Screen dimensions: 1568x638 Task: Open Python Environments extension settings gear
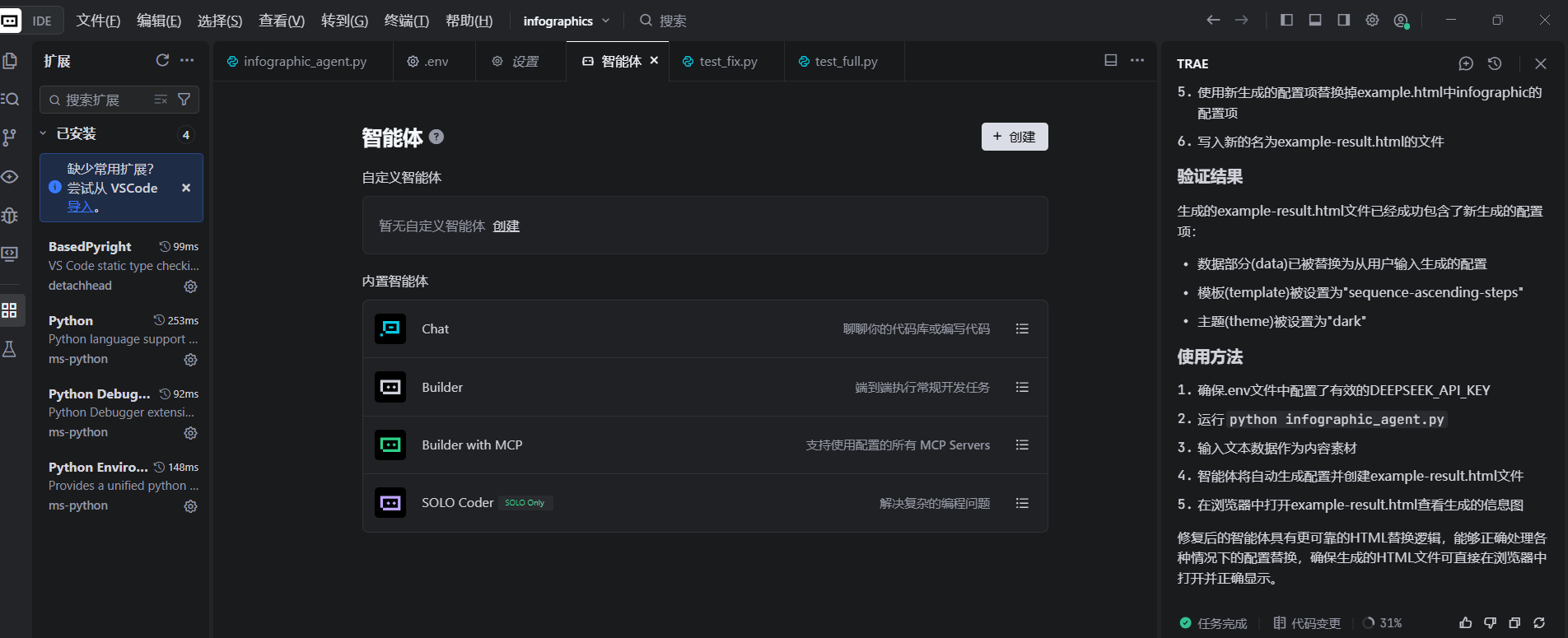click(190, 506)
